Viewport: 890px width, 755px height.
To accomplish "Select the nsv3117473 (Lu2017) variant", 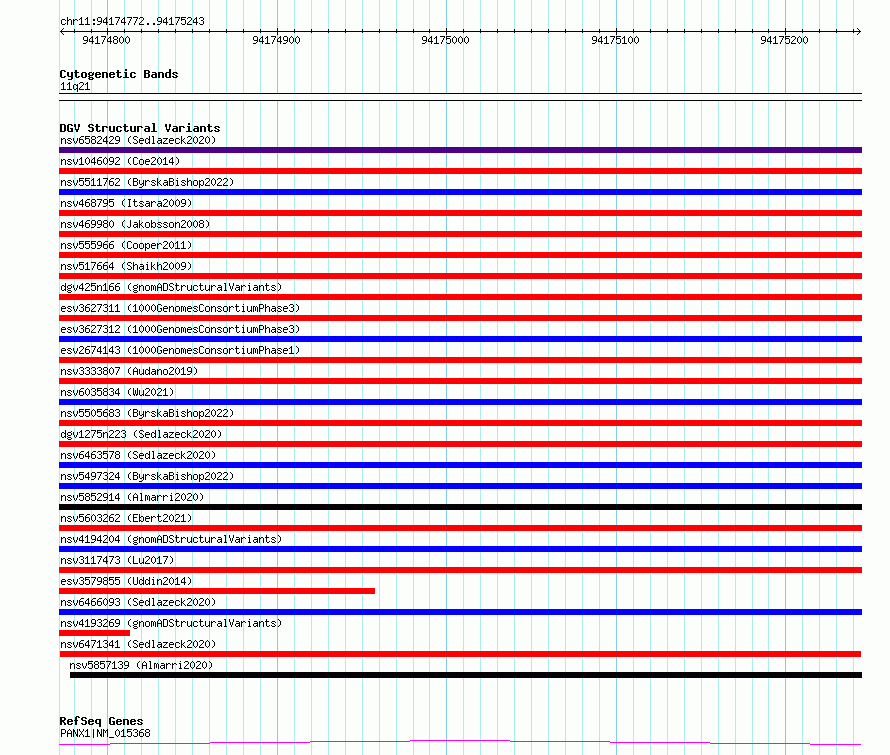I will [x=117, y=560].
